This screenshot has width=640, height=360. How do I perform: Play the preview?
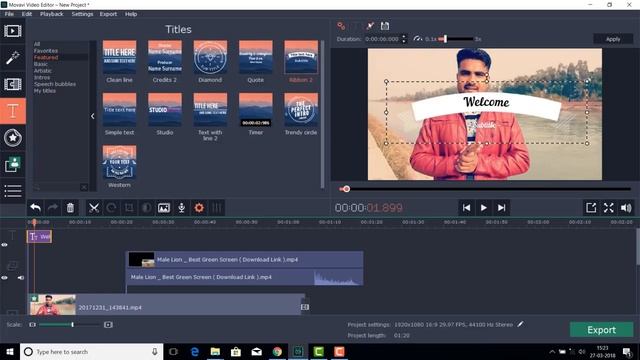click(x=484, y=208)
